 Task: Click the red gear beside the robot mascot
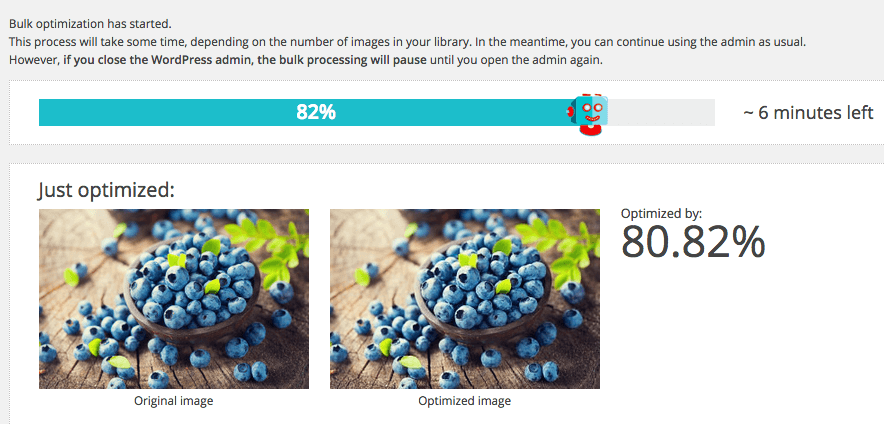tap(571, 112)
